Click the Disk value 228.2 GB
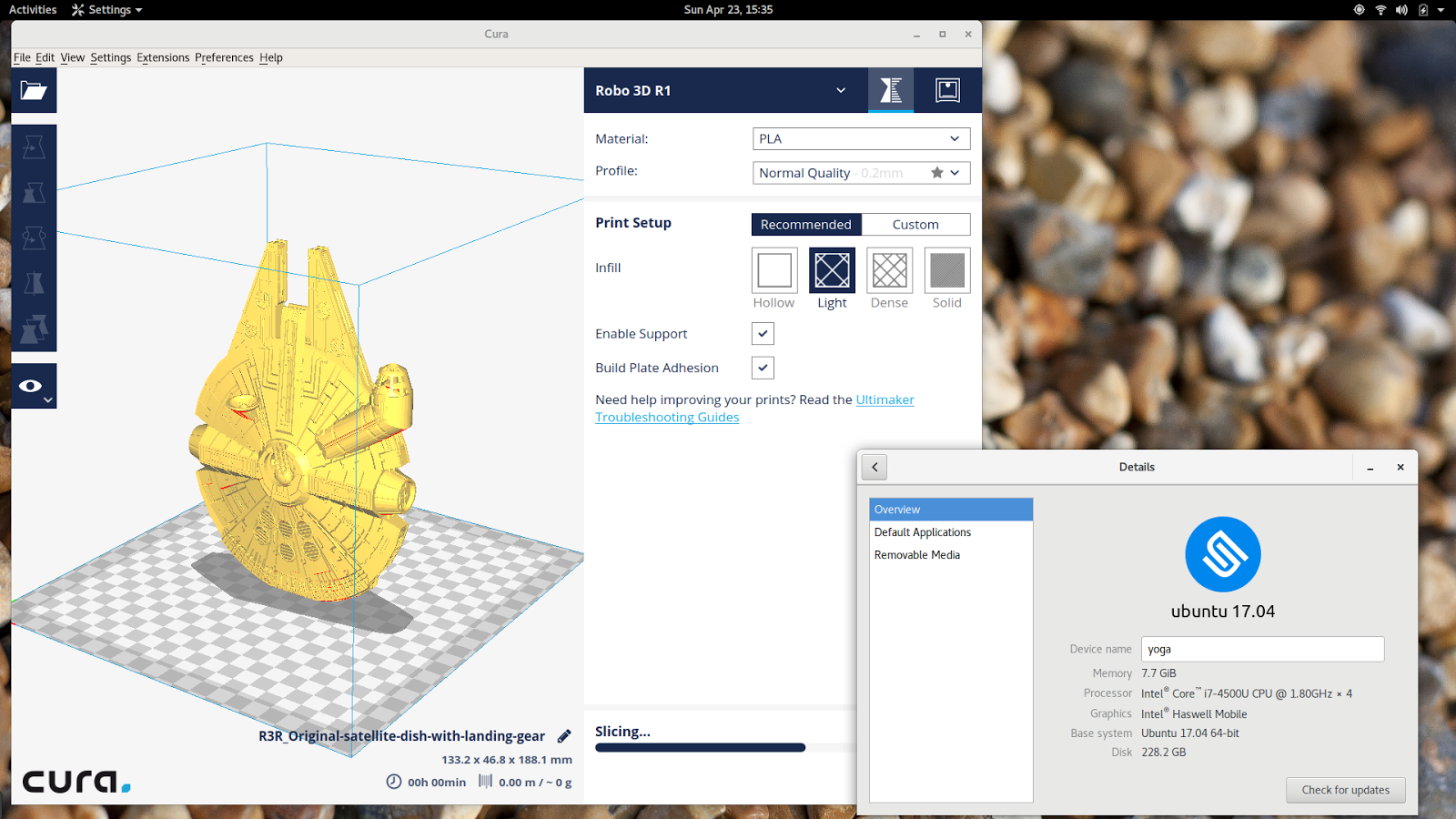This screenshot has width=1456, height=819. click(x=1164, y=753)
